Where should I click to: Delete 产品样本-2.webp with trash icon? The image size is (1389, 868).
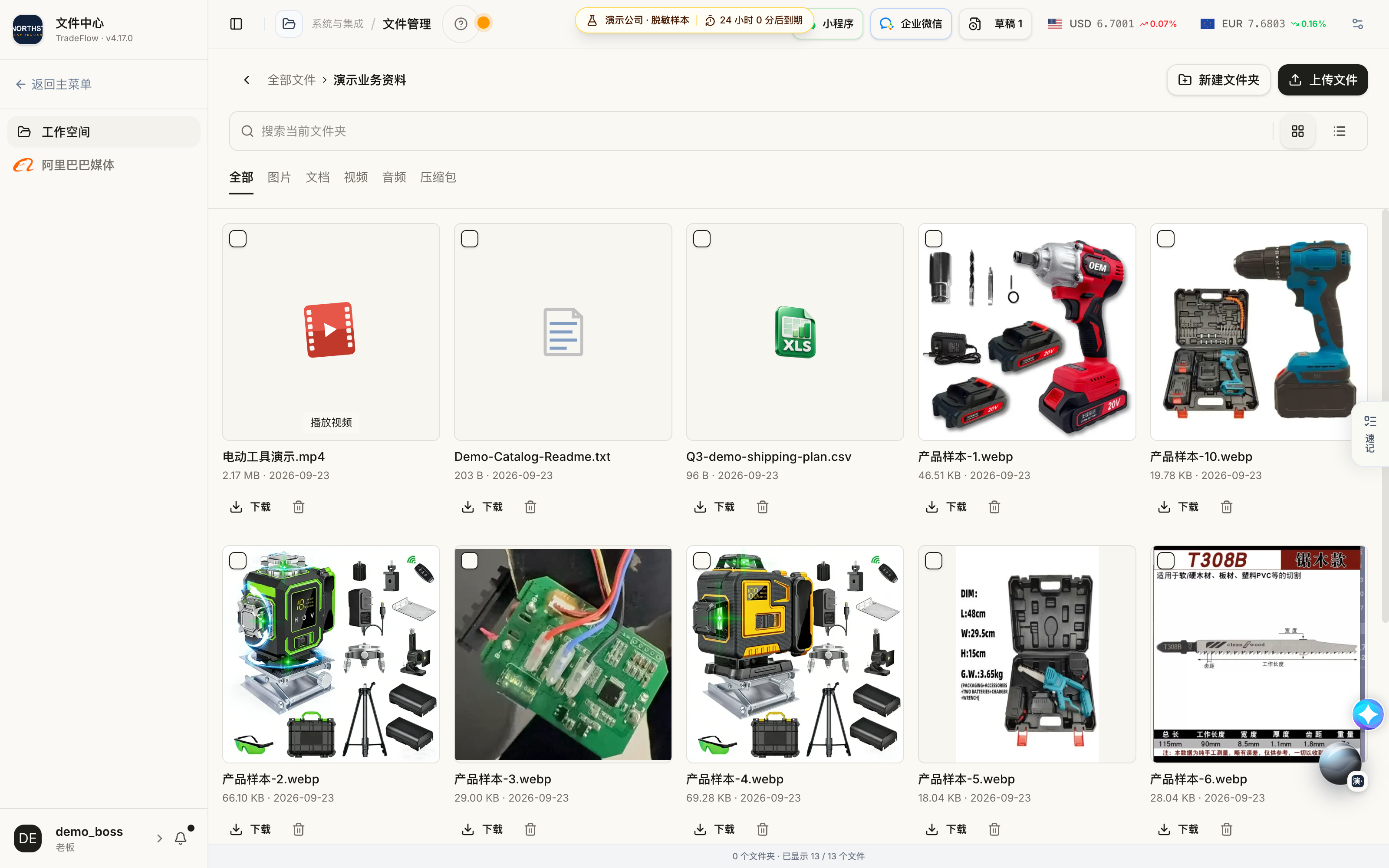coord(299,829)
